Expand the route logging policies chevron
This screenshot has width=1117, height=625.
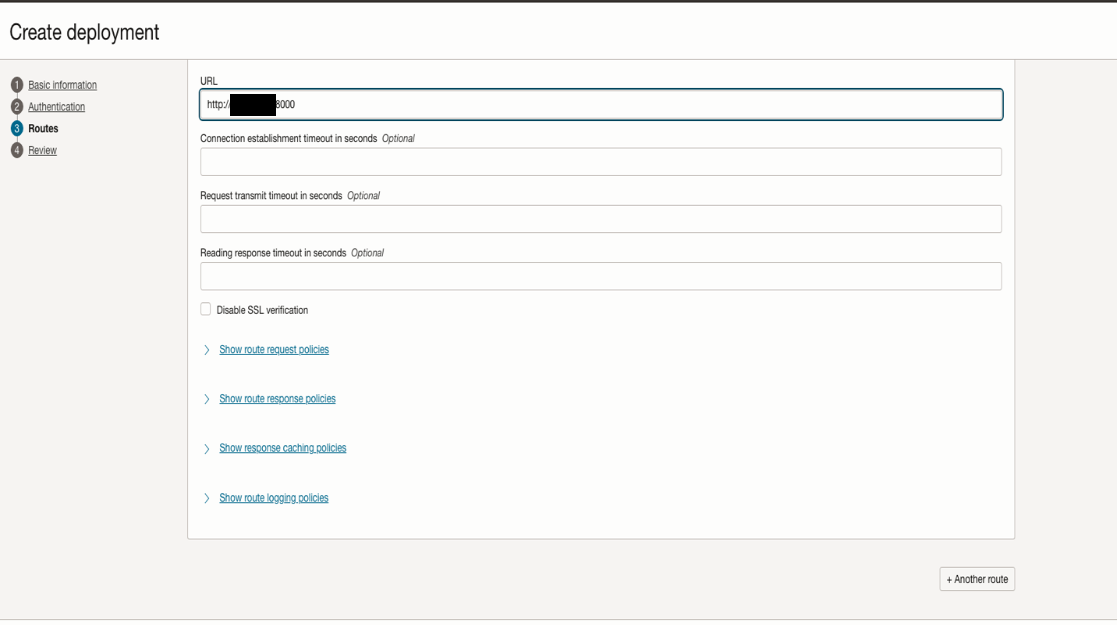pyautogui.click(x=204, y=497)
